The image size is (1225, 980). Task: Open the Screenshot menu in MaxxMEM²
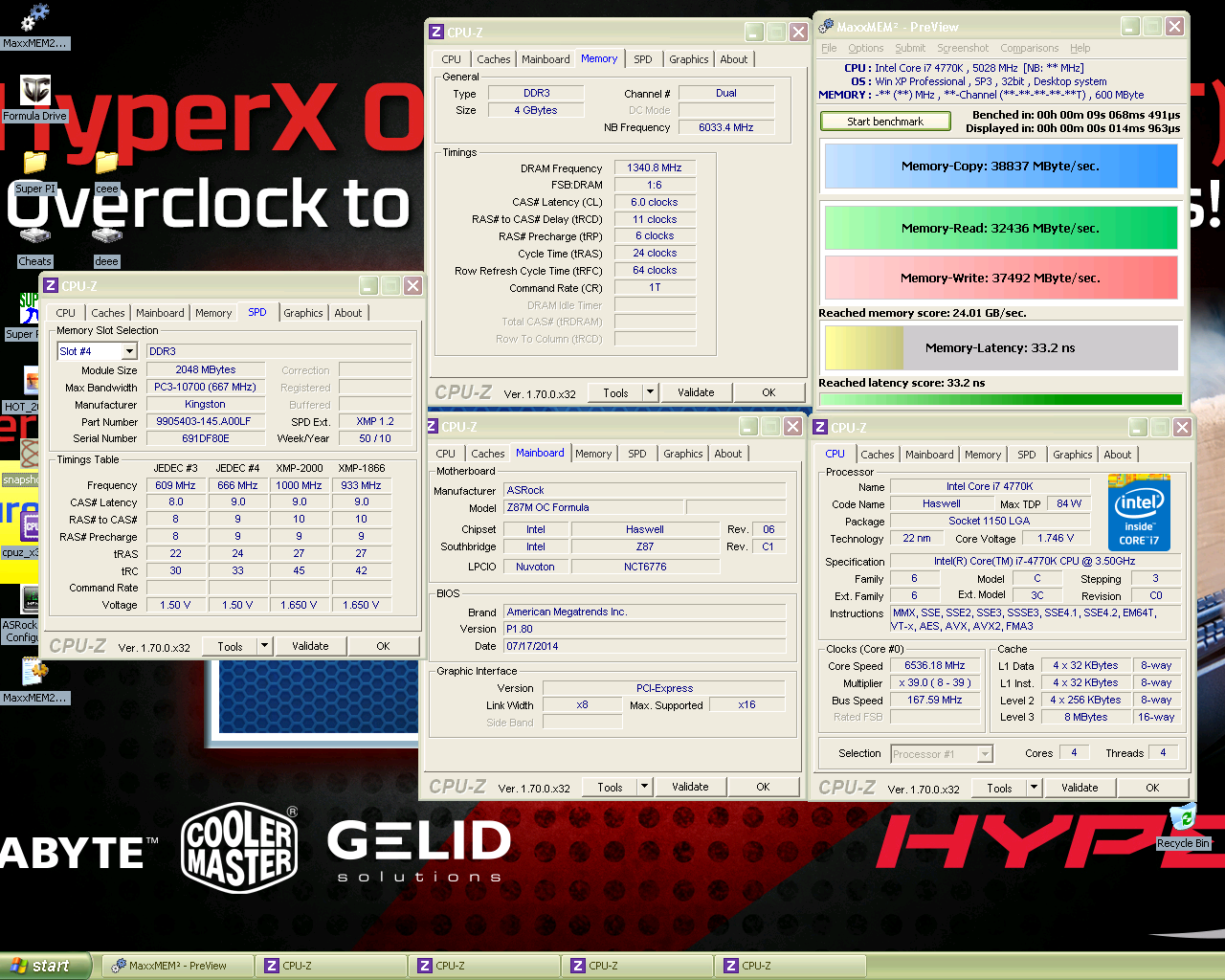(963, 48)
